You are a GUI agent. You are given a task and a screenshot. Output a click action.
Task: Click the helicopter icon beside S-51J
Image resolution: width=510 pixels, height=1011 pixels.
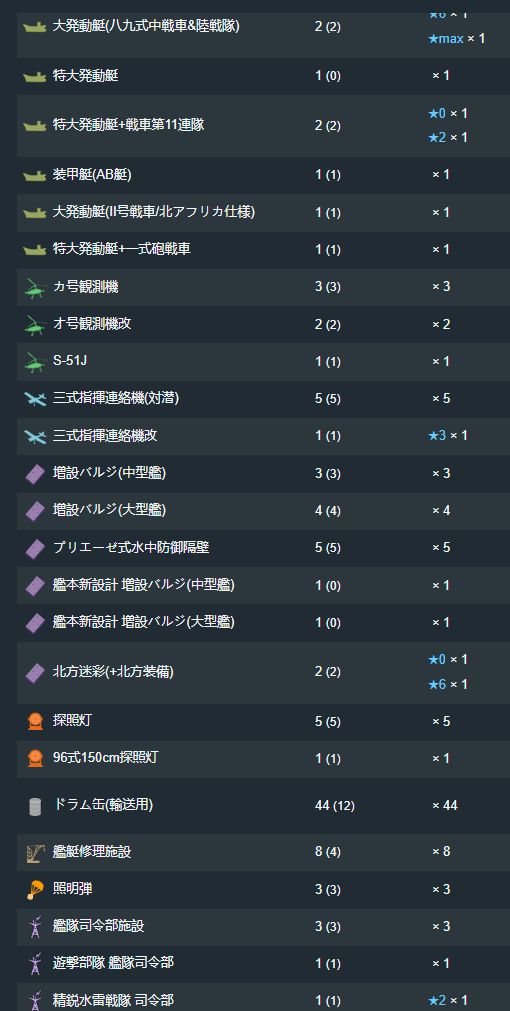point(35,362)
